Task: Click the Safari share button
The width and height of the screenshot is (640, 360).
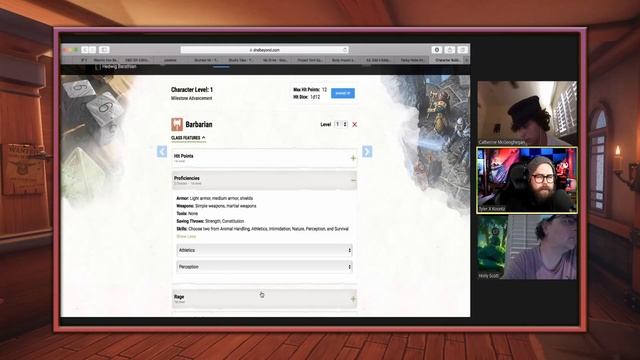Action: 449,50
